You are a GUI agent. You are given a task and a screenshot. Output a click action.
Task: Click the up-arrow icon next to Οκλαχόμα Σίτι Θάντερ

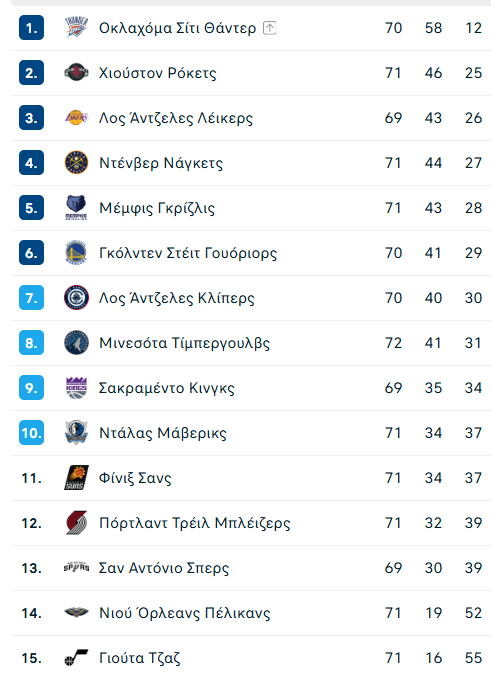269,28
